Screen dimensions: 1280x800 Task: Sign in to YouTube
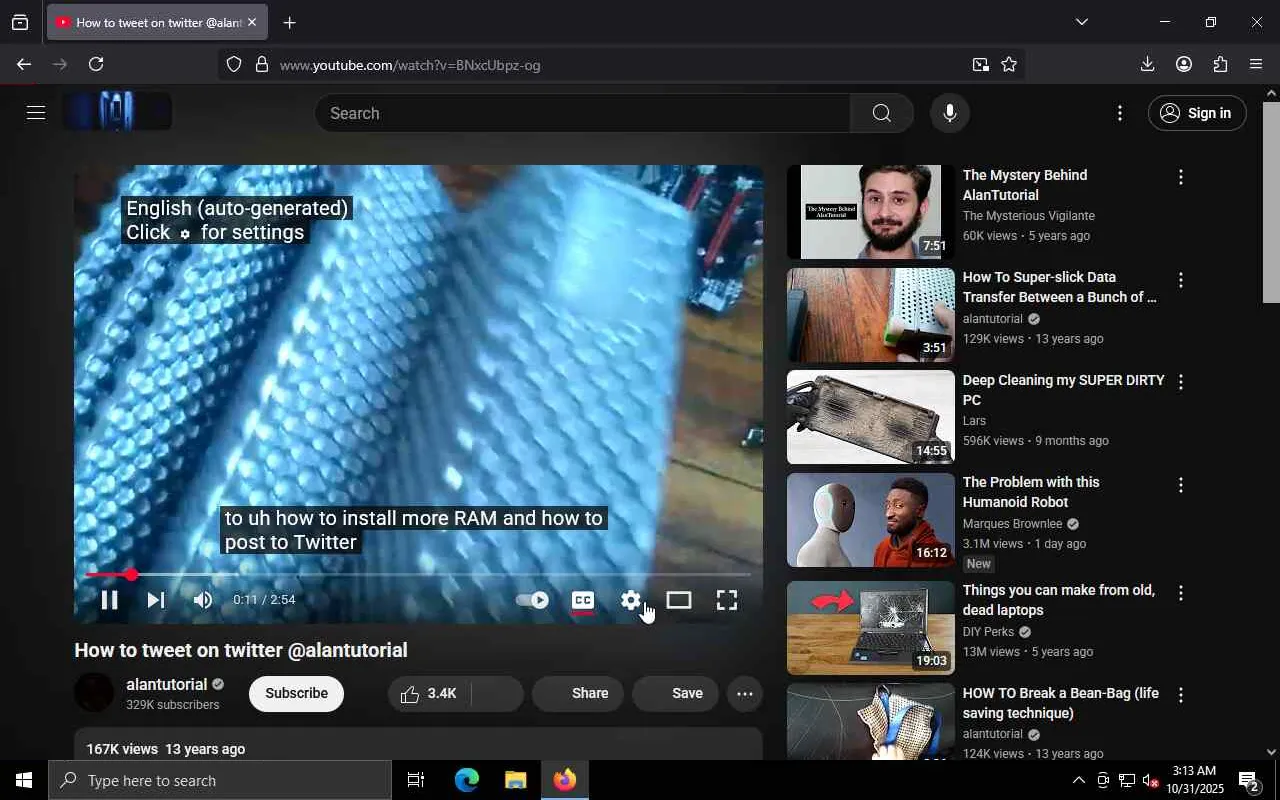pos(1197,113)
